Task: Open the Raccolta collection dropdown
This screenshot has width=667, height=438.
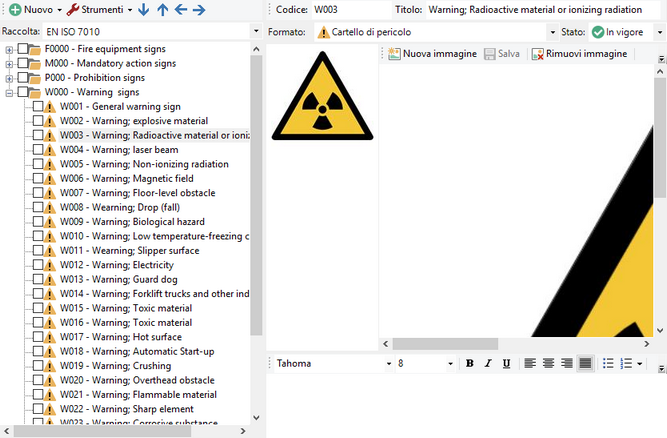Action: tap(257, 32)
